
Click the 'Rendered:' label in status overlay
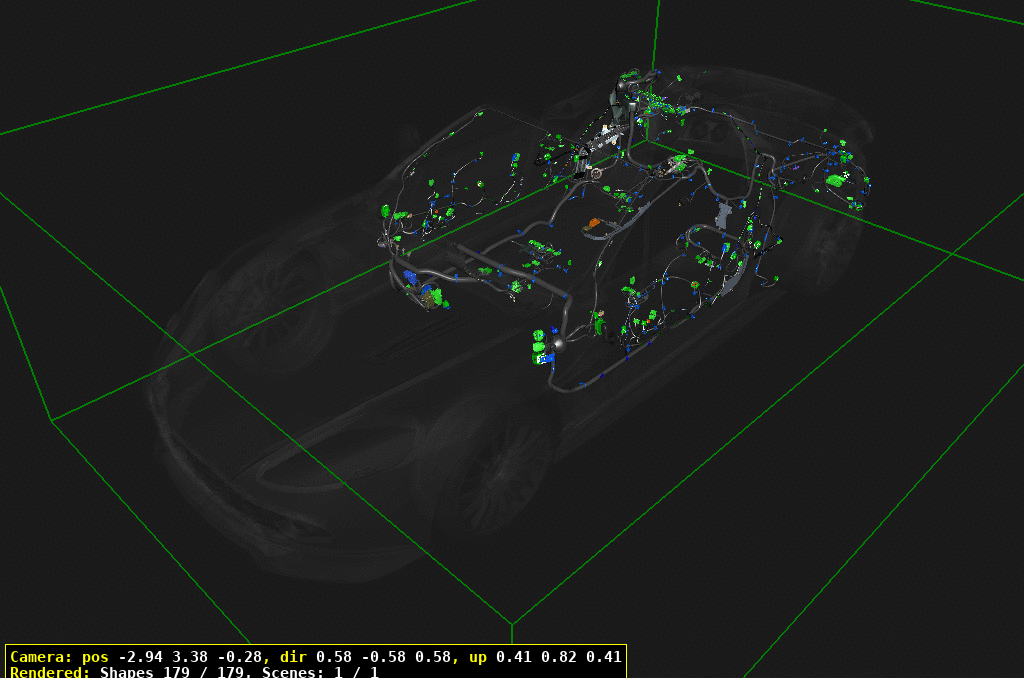click(x=50, y=672)
